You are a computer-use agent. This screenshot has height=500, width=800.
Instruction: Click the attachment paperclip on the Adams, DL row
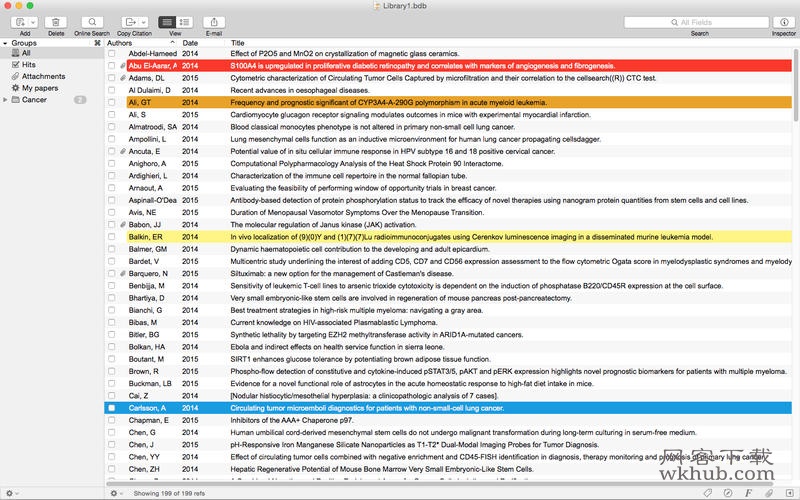123,78
